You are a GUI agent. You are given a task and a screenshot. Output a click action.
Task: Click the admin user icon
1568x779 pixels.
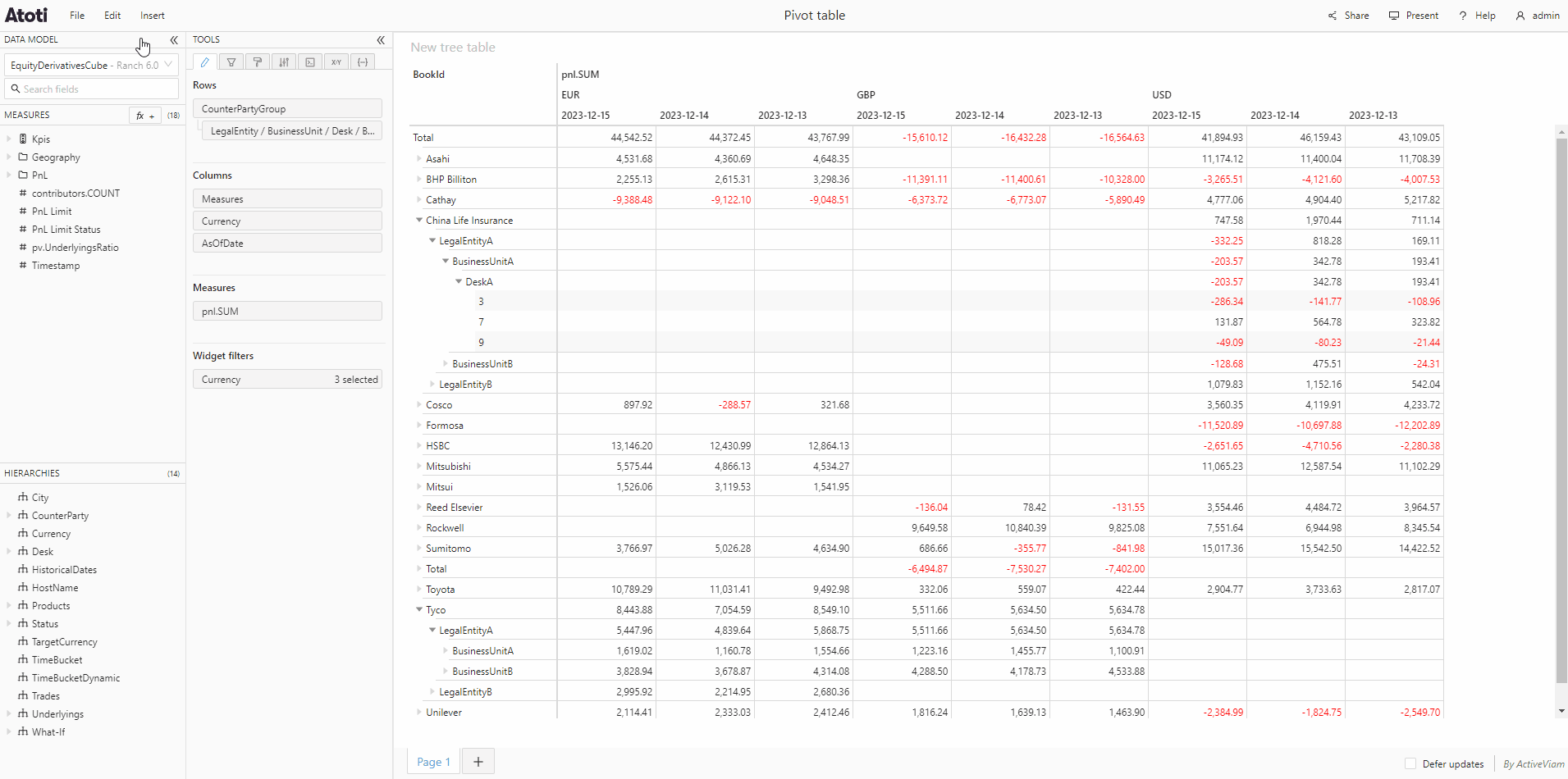click(x=1520, y=16)
